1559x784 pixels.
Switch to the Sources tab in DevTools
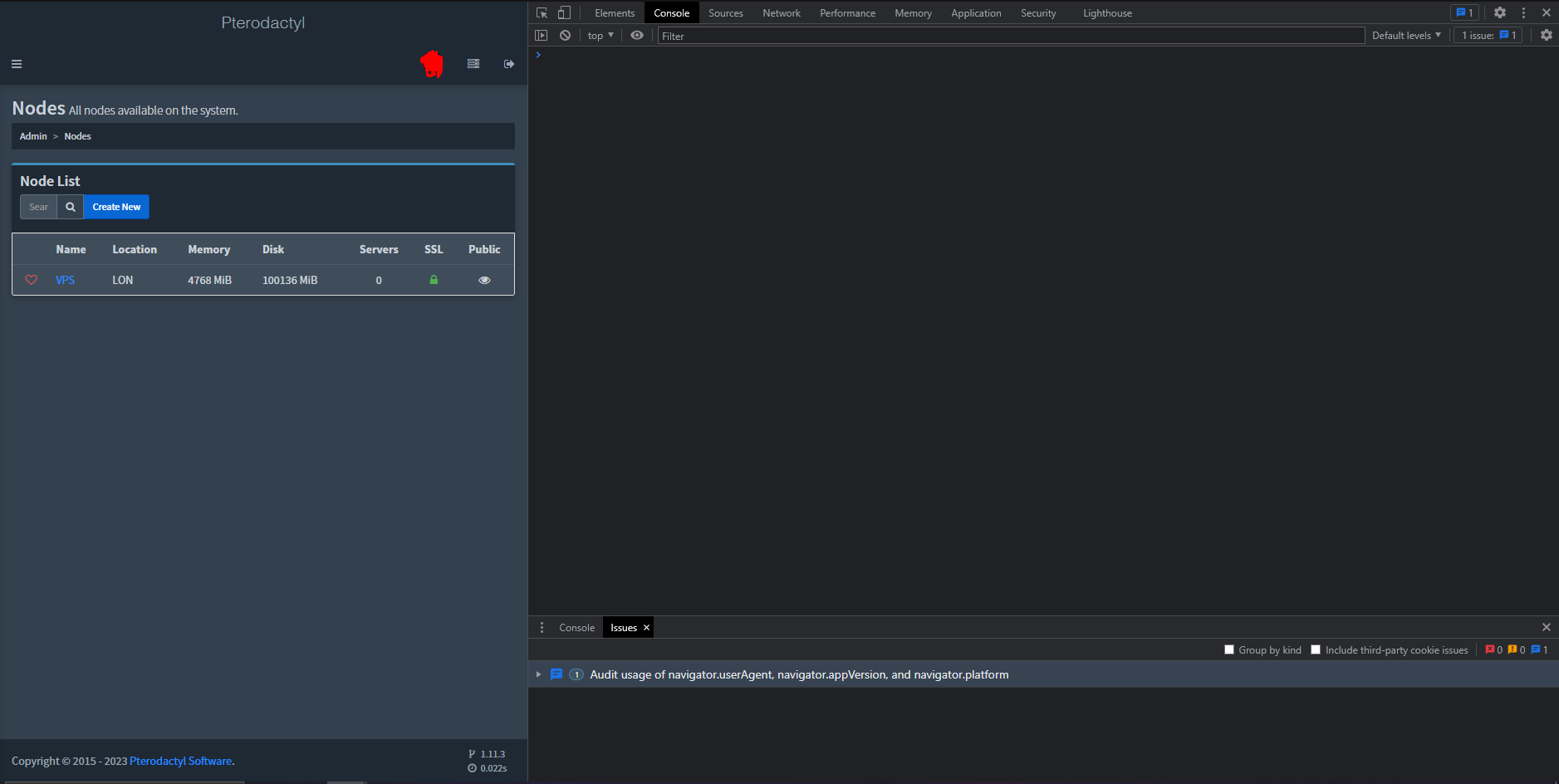click(x=725, y=12)
